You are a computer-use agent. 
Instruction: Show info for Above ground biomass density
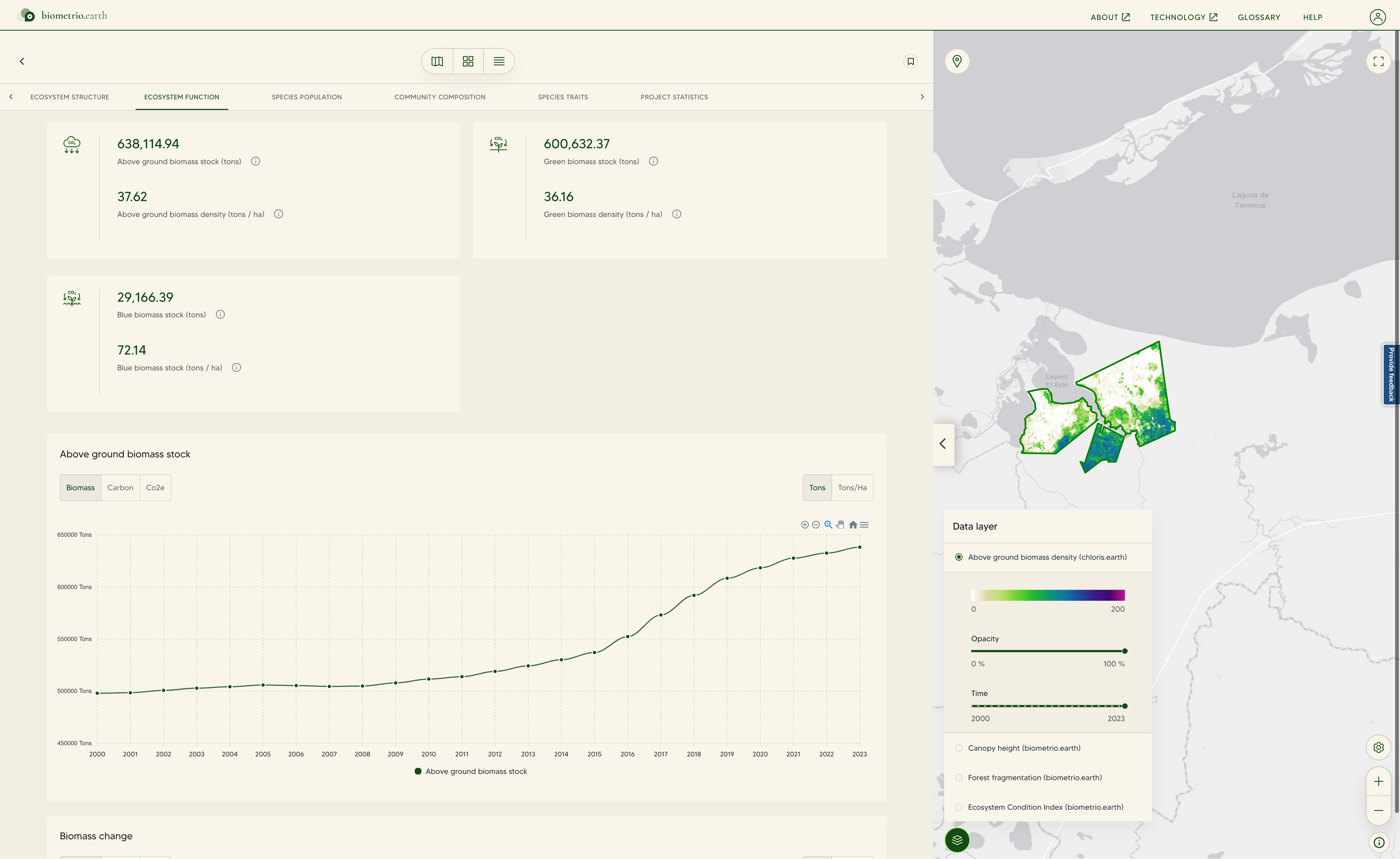[x=278, y=214]
